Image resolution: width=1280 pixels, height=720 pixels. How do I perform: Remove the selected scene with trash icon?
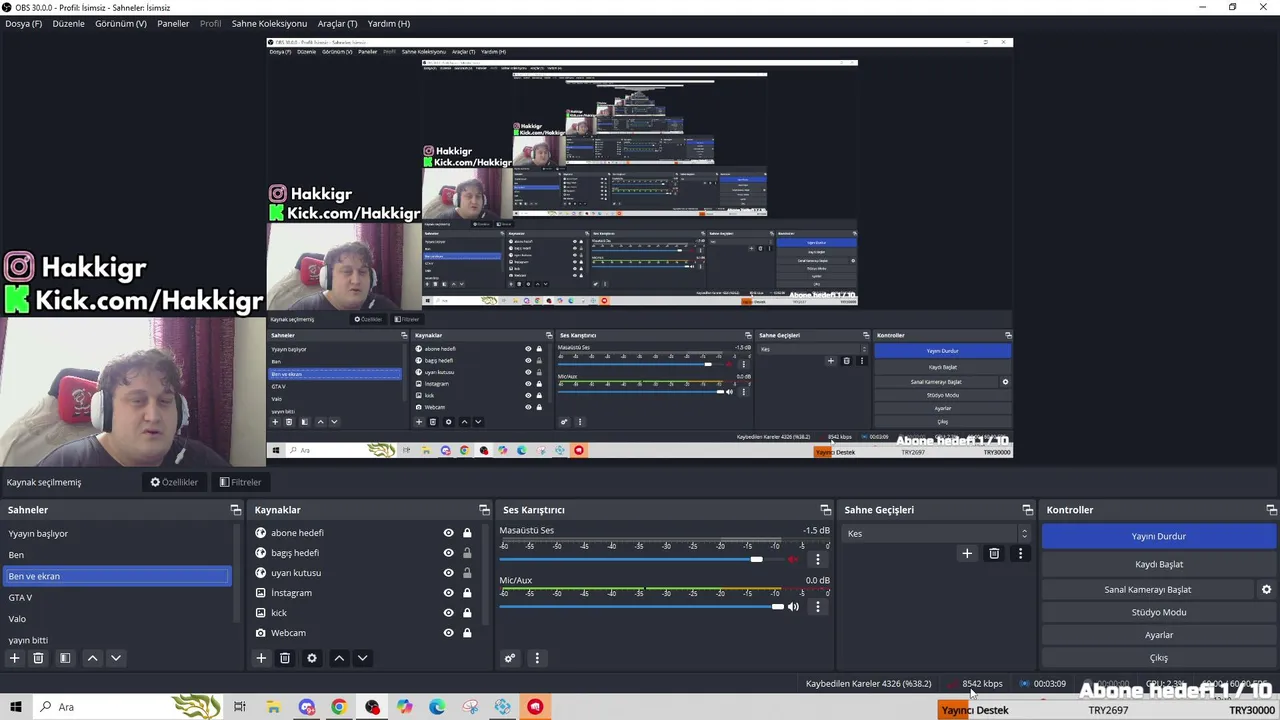[38, 658]
